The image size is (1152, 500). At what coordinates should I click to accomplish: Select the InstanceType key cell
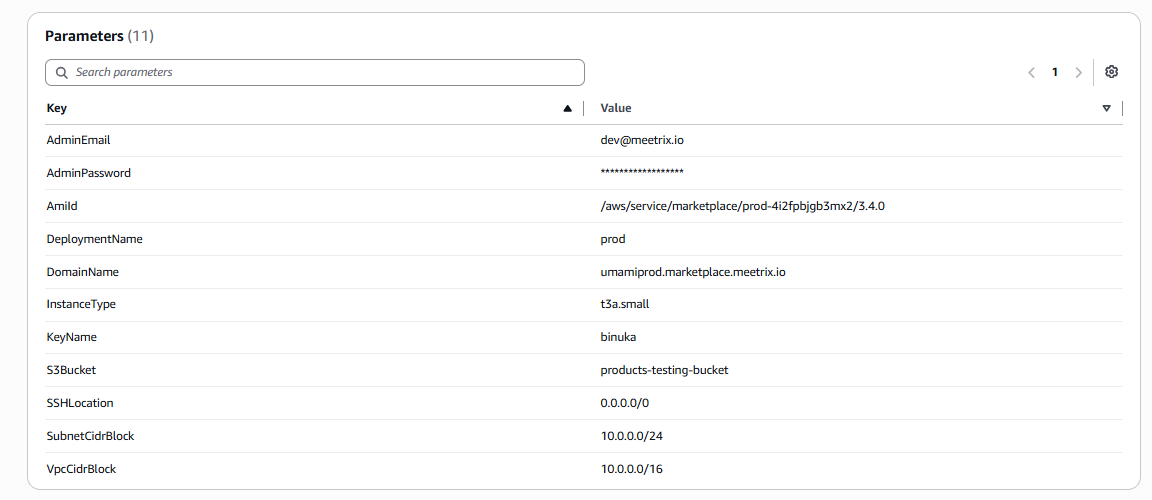point(81,304)
